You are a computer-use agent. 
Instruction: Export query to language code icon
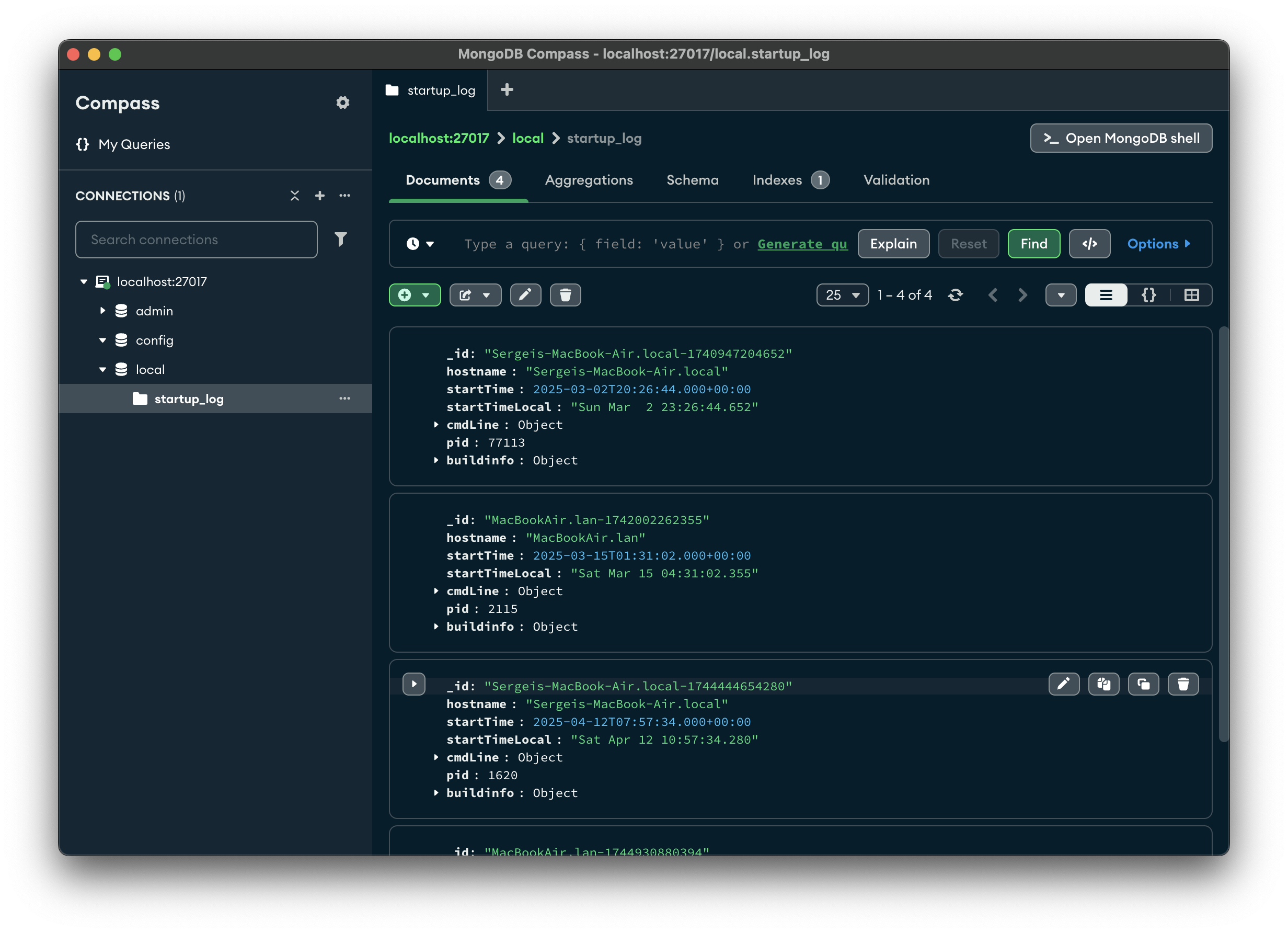click(x=1089, y=244)
